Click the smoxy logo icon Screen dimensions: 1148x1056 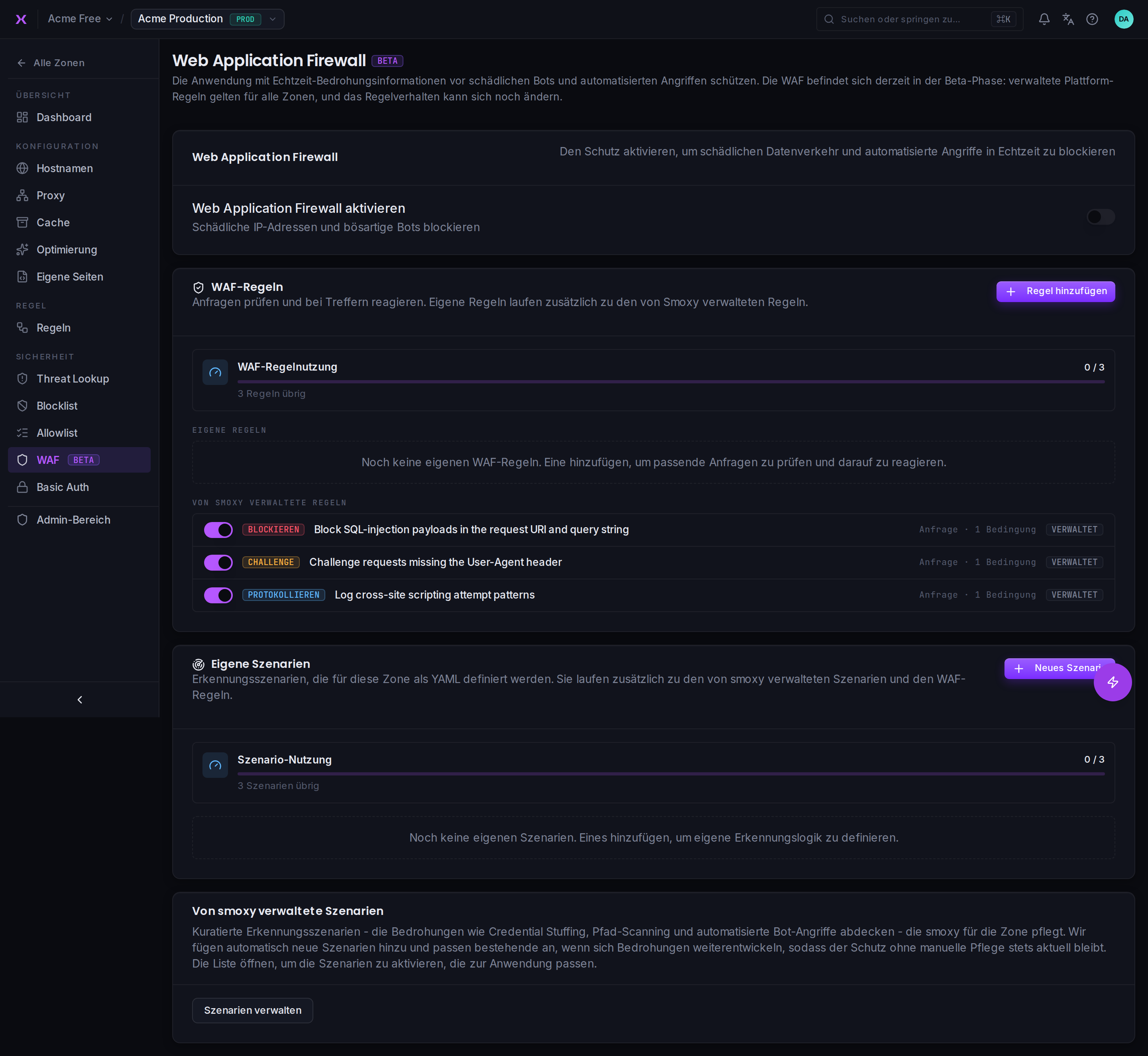coord(21,19)
